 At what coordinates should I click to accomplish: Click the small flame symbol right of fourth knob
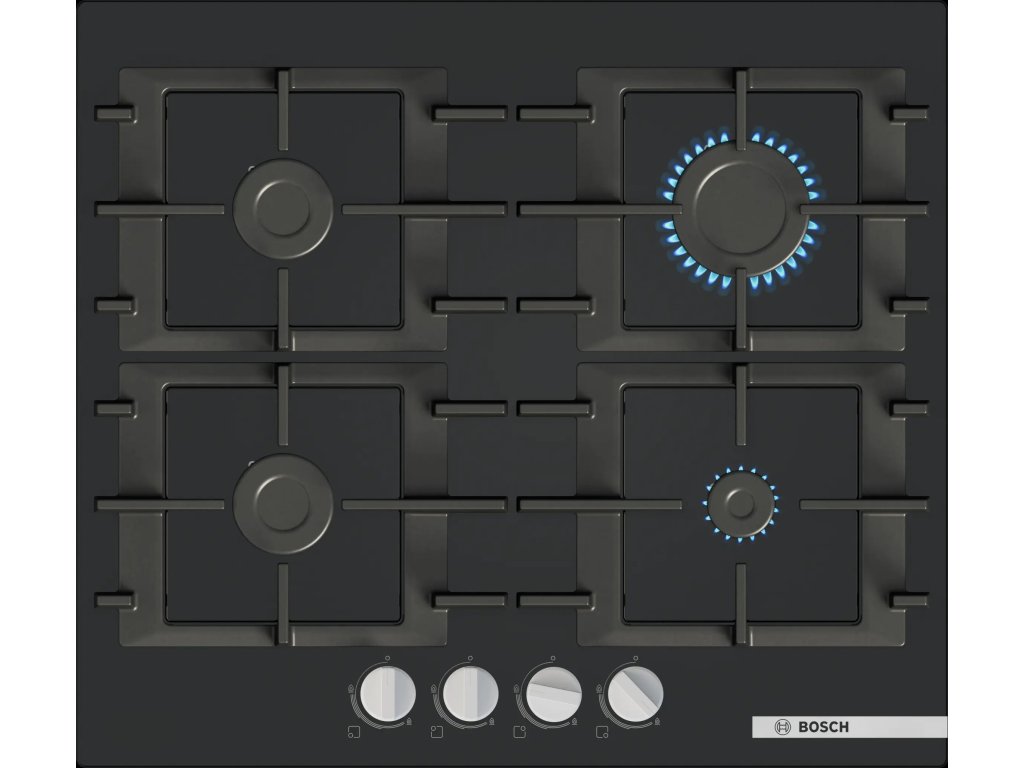click(655, 720)
